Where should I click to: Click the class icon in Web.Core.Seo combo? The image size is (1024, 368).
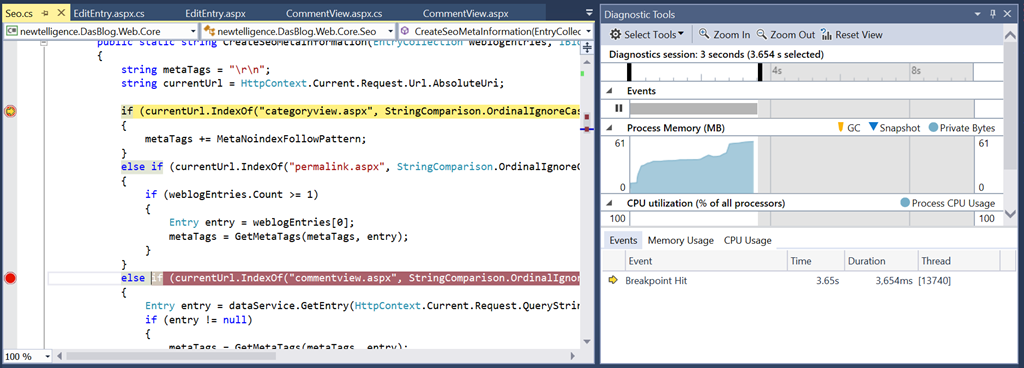[x=210, y=31]
